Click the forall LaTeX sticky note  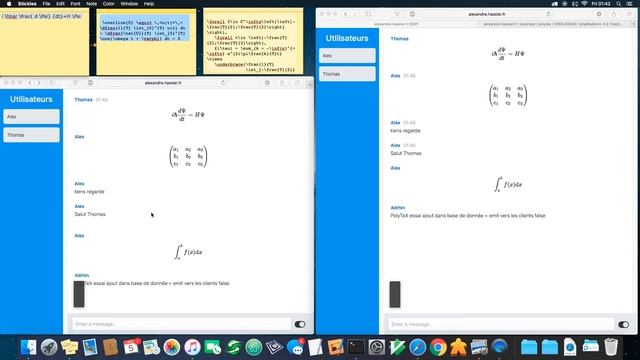(x=253, y=42)
